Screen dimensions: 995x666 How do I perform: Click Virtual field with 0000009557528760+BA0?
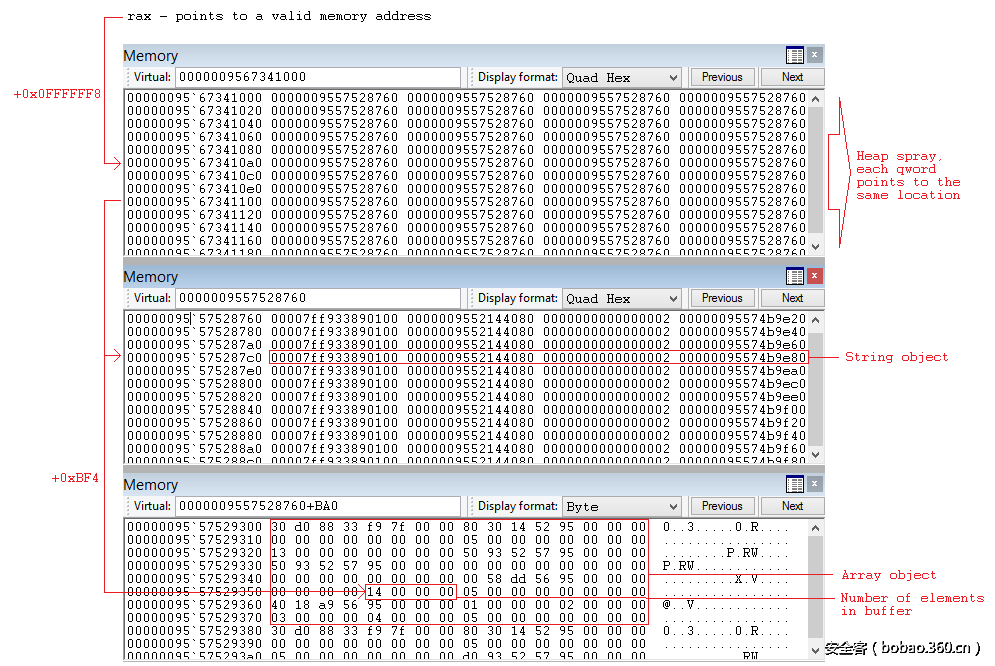tap(317, 506)
